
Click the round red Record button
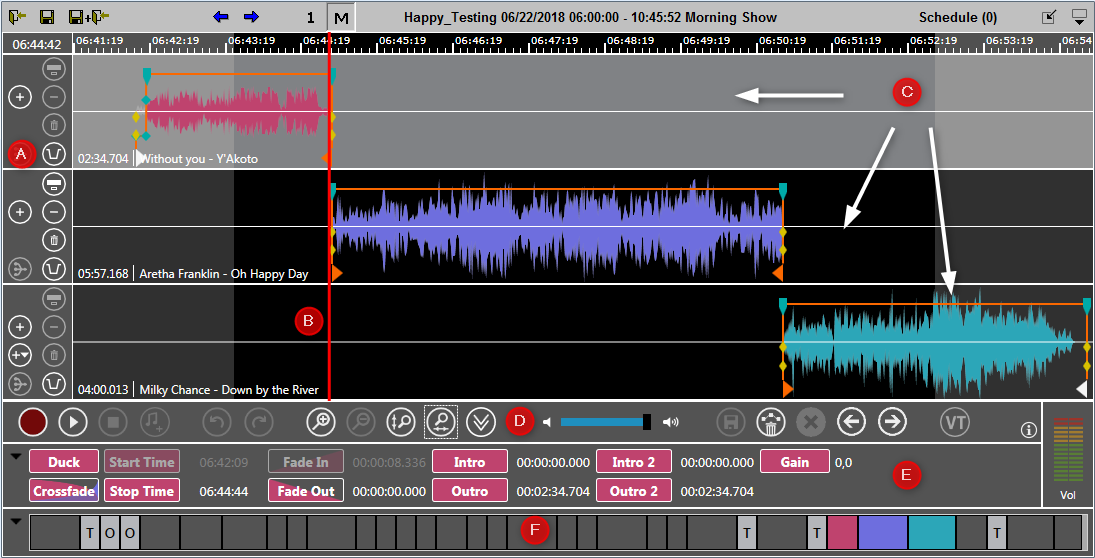[33, 422]
